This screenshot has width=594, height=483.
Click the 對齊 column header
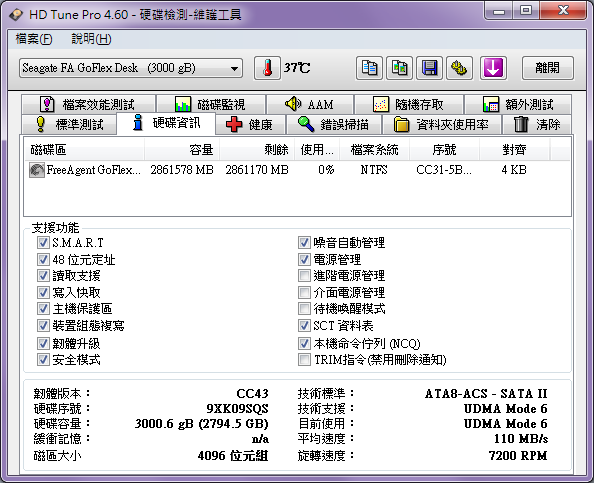pyautogui.click(x=514, y=150)
